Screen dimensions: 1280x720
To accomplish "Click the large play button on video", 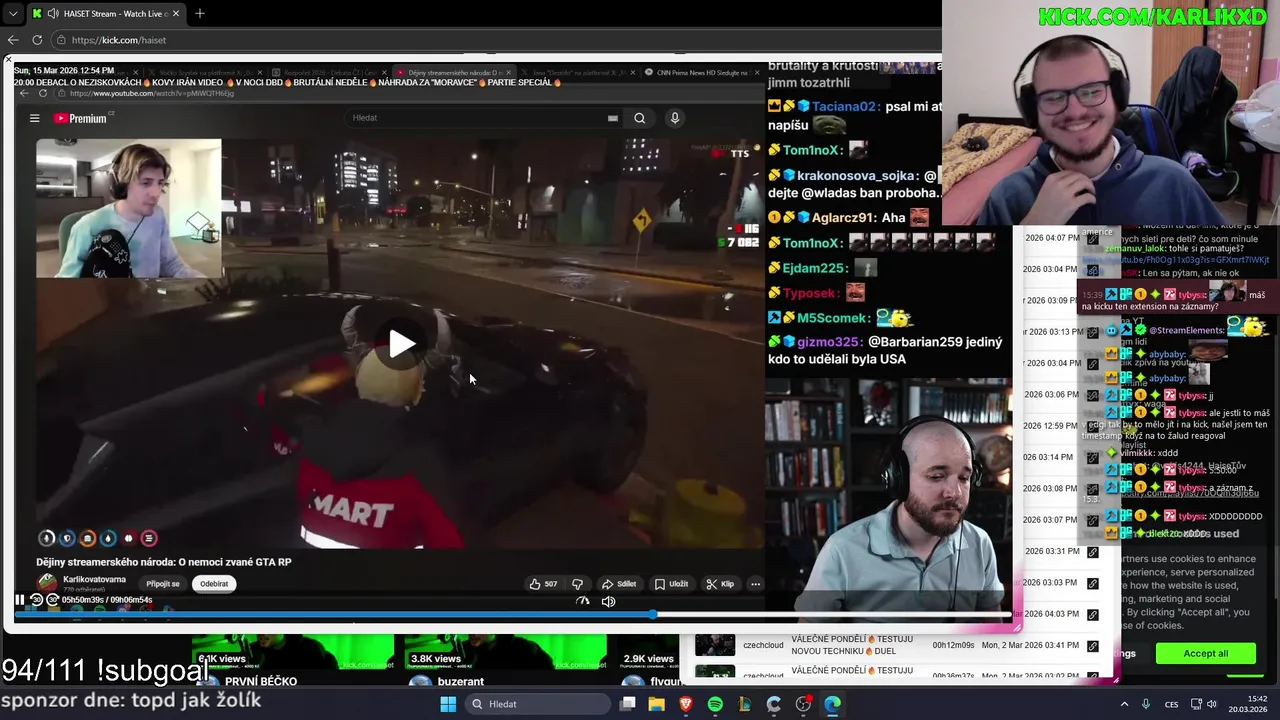I will (402, 344).
